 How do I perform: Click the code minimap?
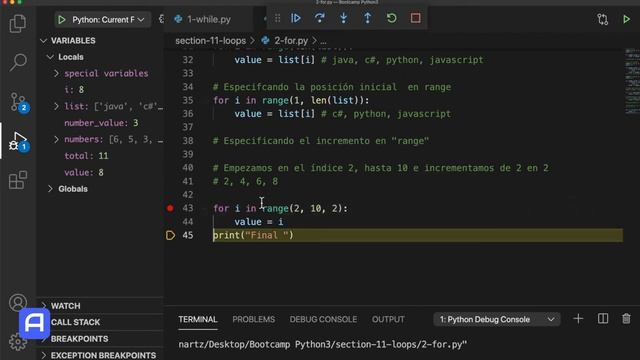632,82
